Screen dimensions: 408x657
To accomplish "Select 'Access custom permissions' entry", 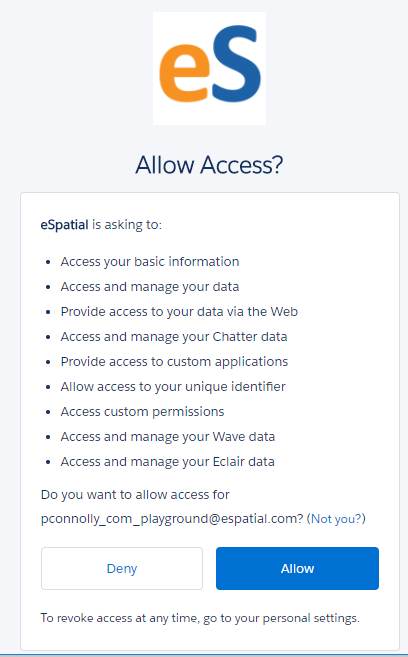I will (x=142, y=411).
